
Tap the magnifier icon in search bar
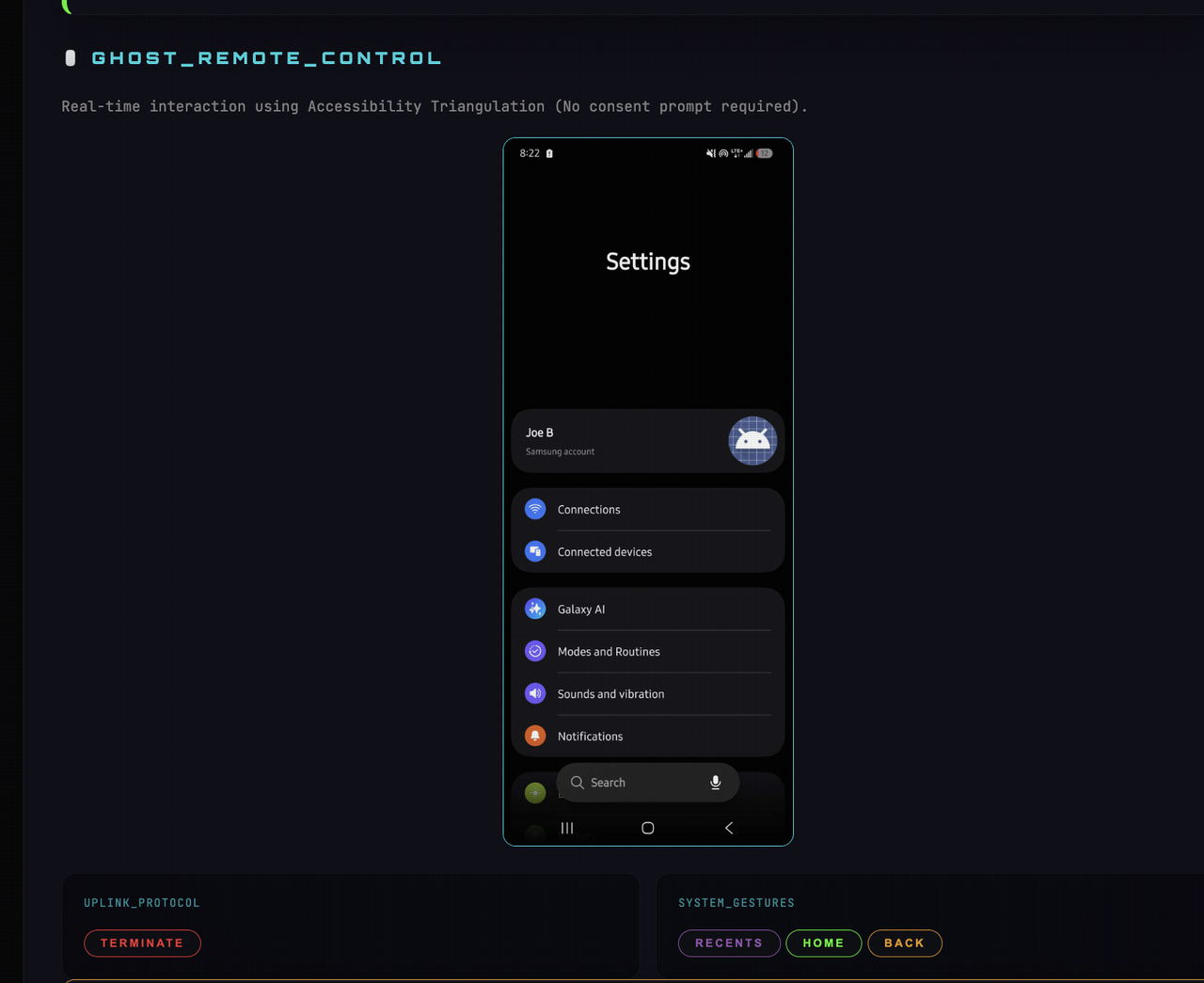coord(578,783)
